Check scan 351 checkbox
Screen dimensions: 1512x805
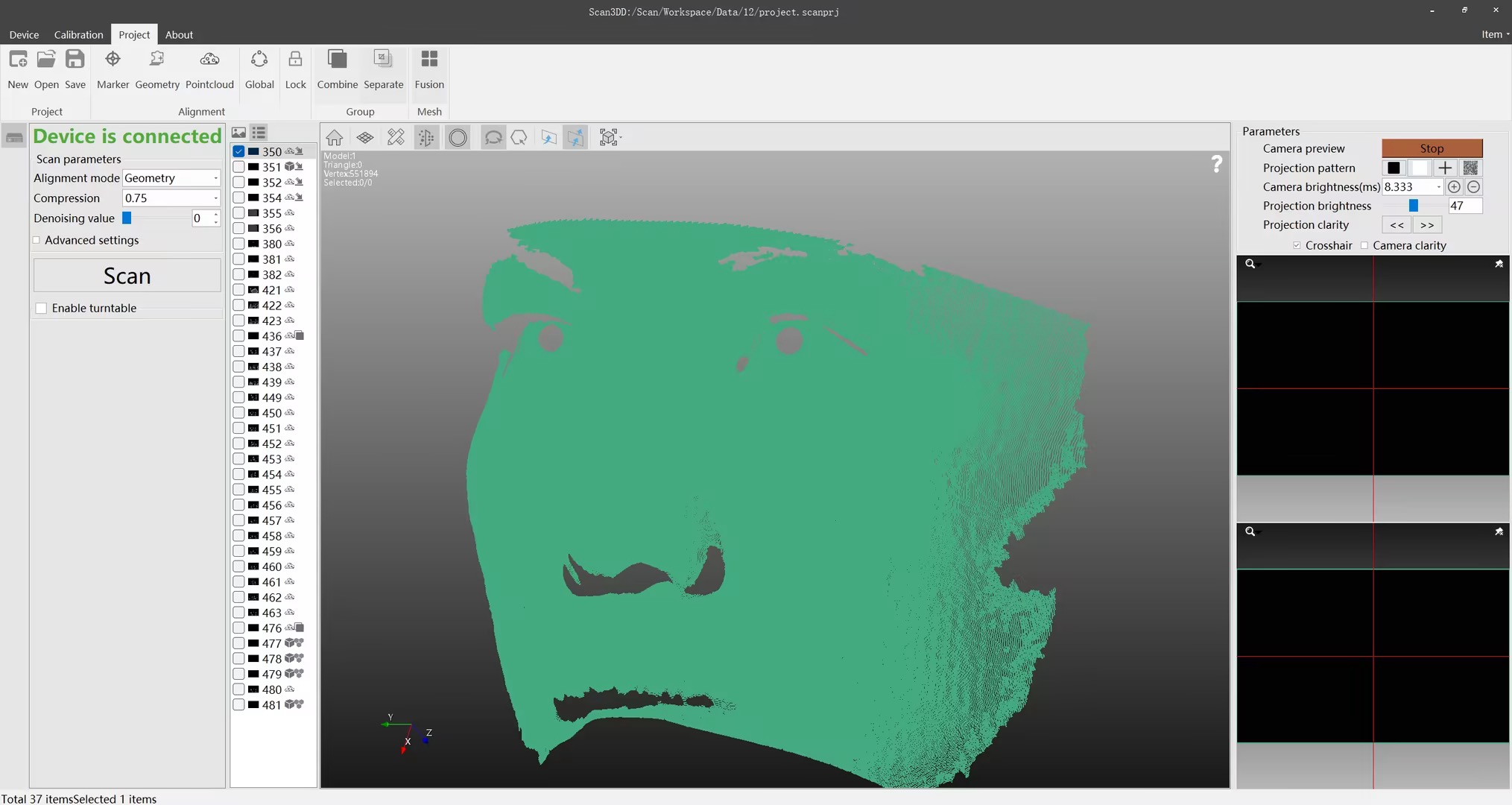tap(238, 167)
